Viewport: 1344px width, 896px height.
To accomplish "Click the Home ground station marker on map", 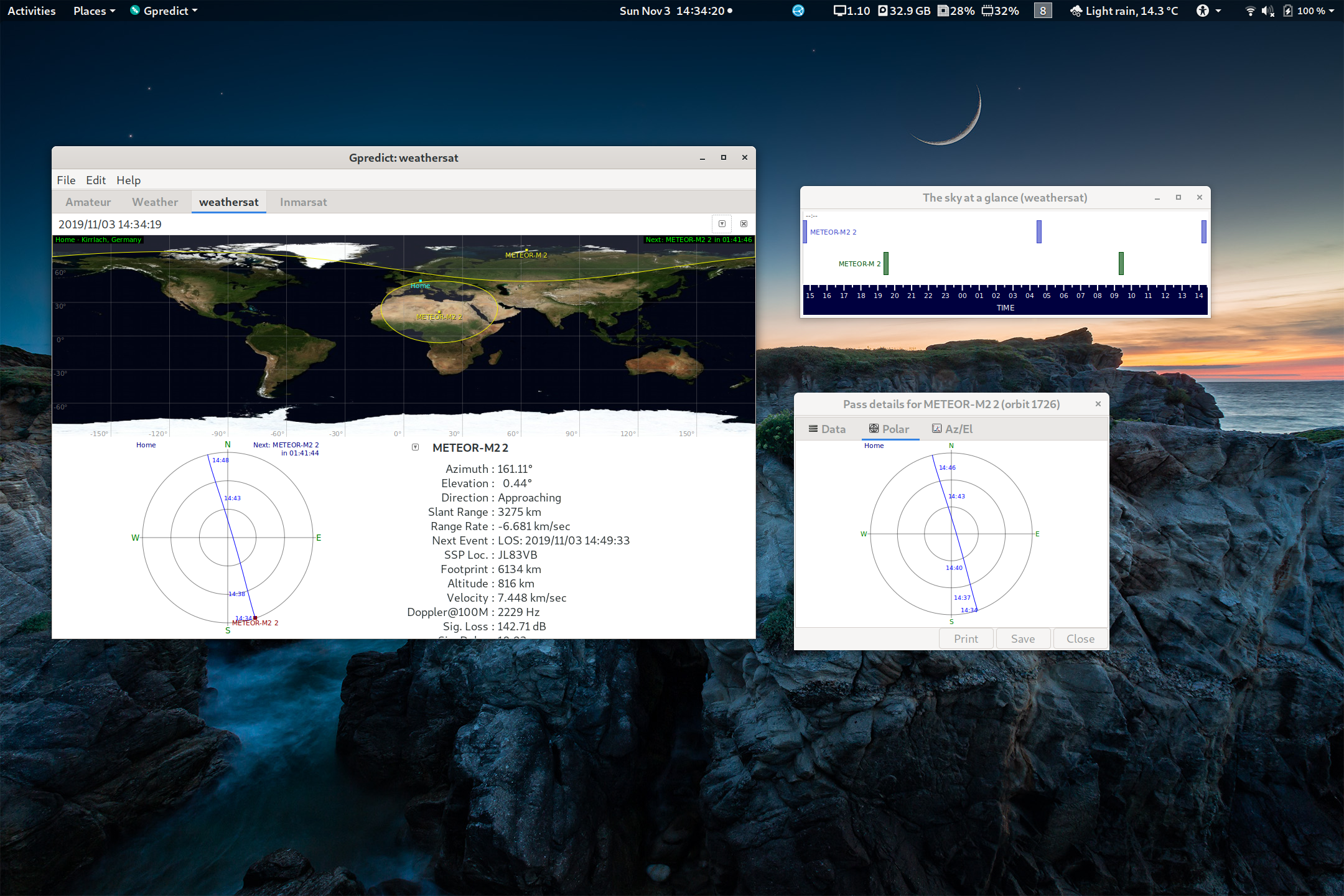I will pos(421,281).
